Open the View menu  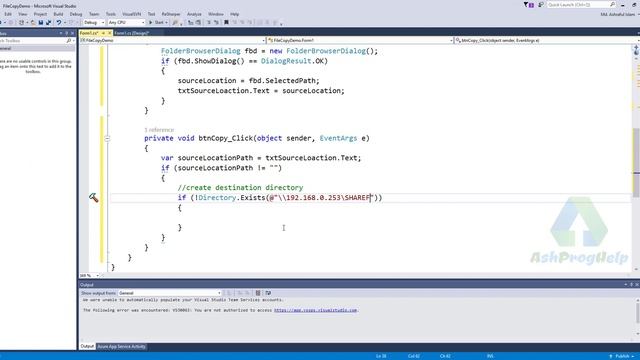coord(22,14)
